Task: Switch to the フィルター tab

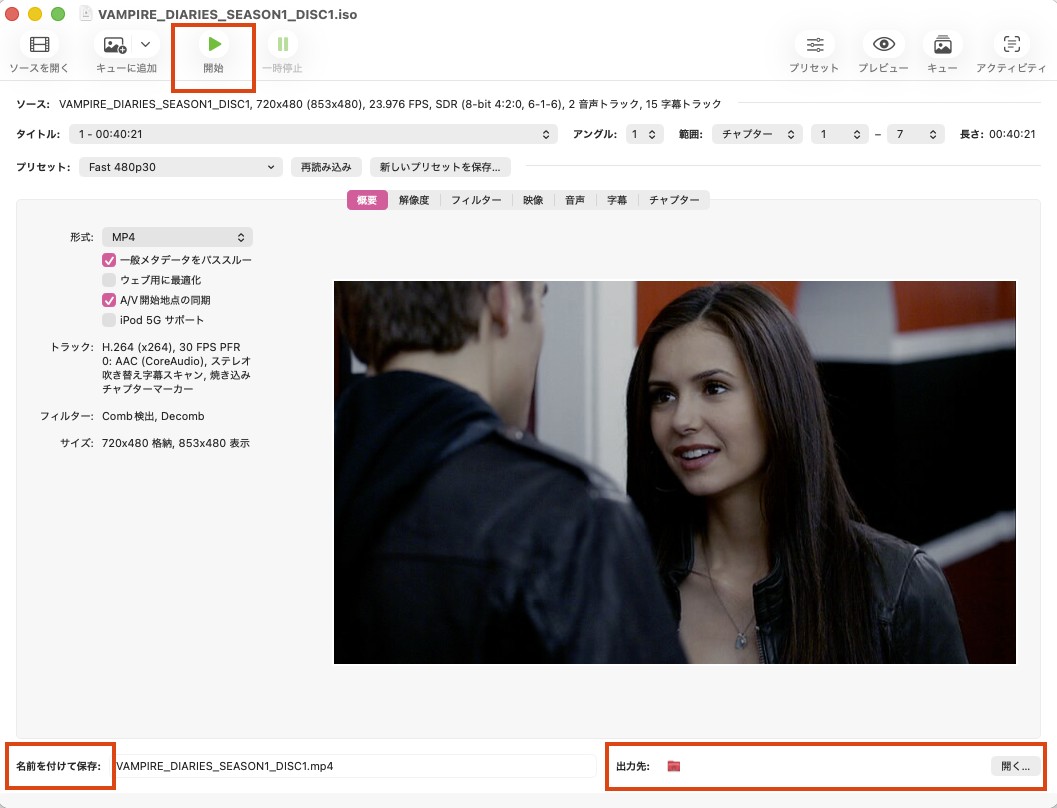Action: click(476, 200)
